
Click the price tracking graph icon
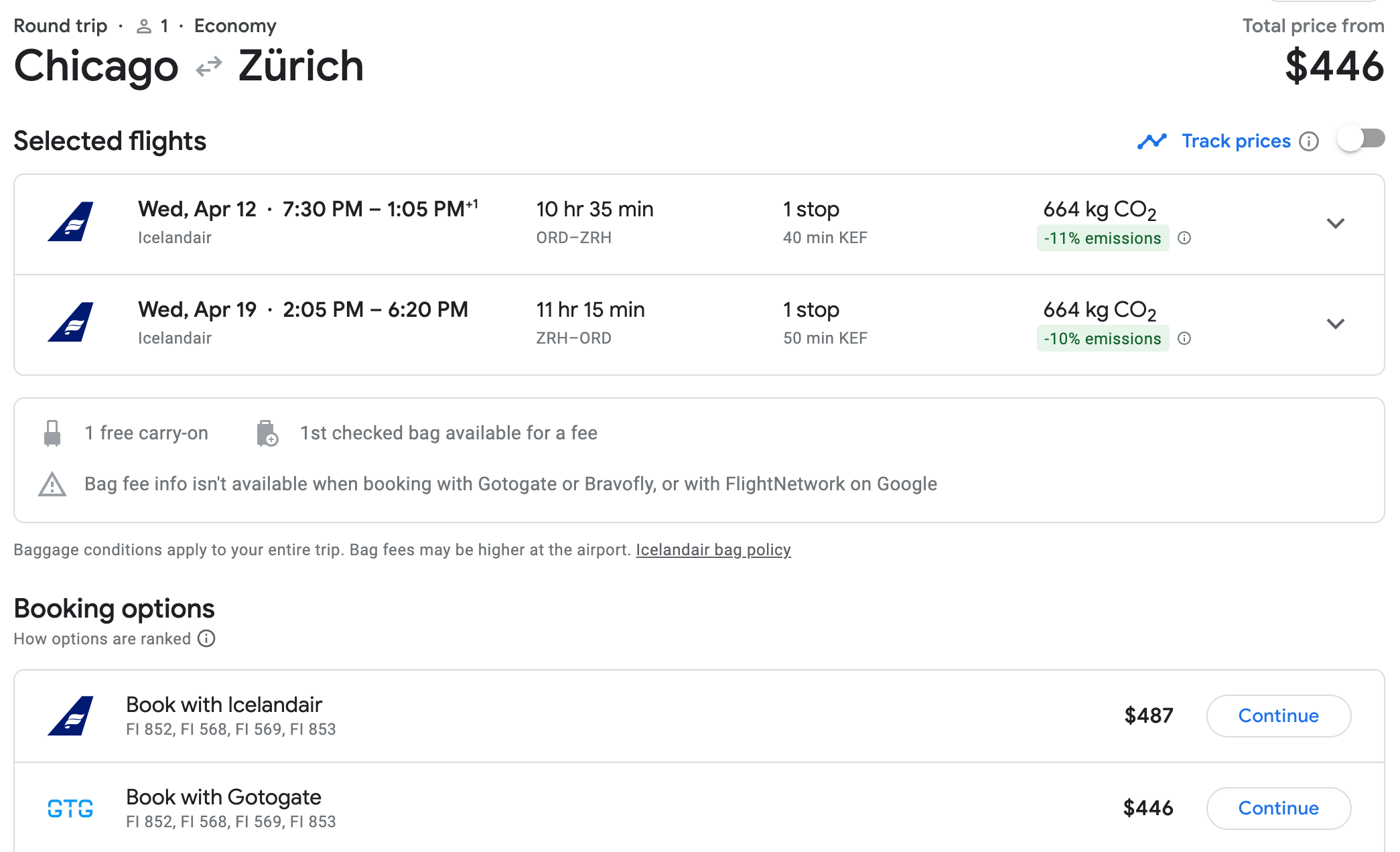click(1151, 141)
